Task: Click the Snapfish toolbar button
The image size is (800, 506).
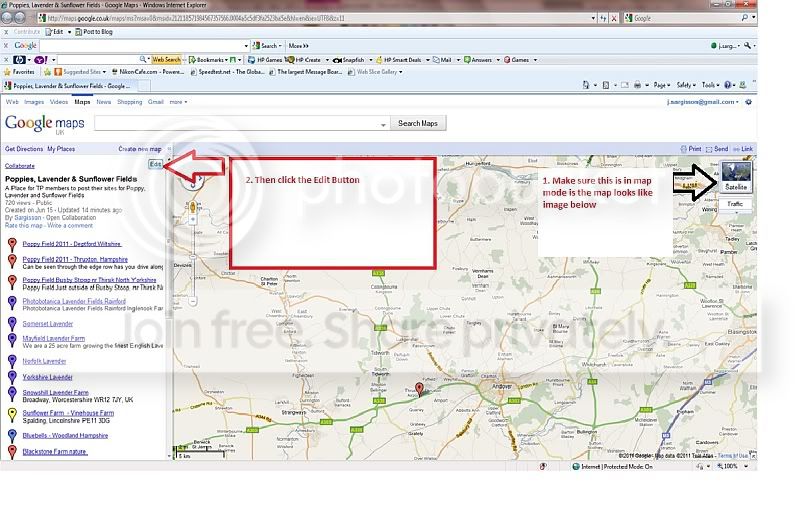Action: (x=348, y=60)
